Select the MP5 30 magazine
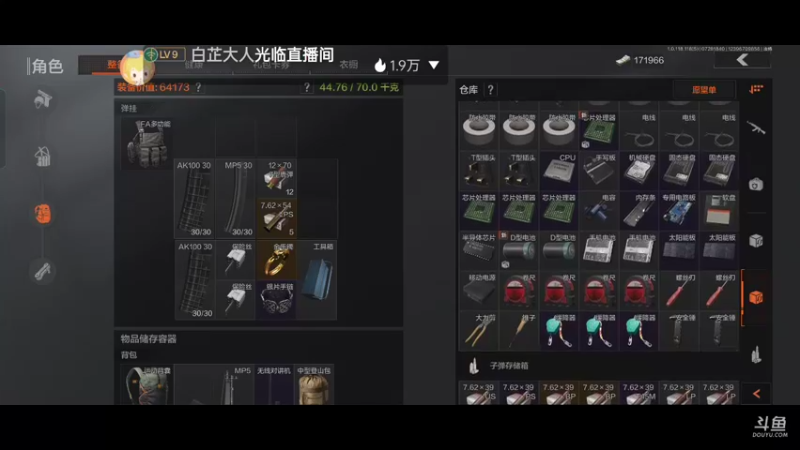 click(x=236, y=198)
